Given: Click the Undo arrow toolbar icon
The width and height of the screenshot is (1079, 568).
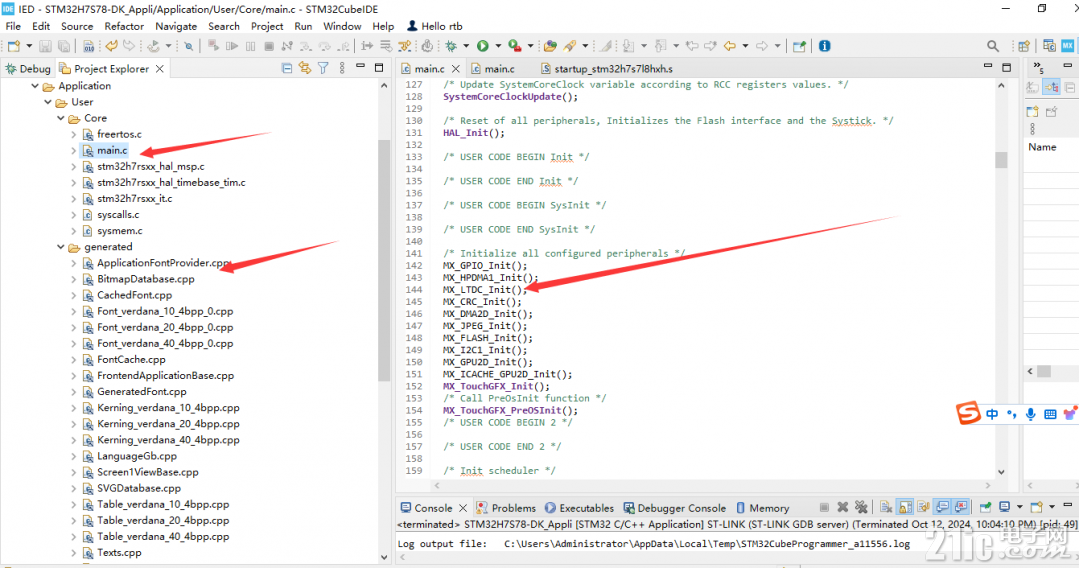Looking at the screenshot, I should pos(111,46).
